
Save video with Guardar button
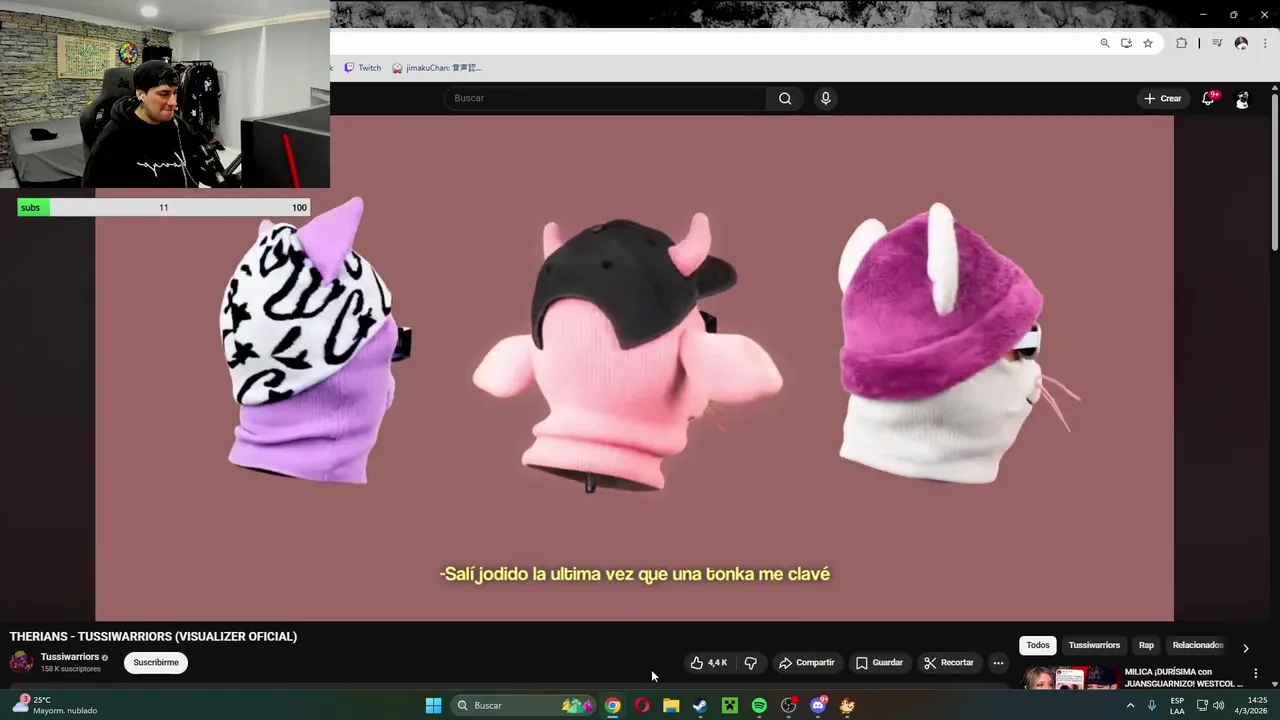tap(879, 662)
